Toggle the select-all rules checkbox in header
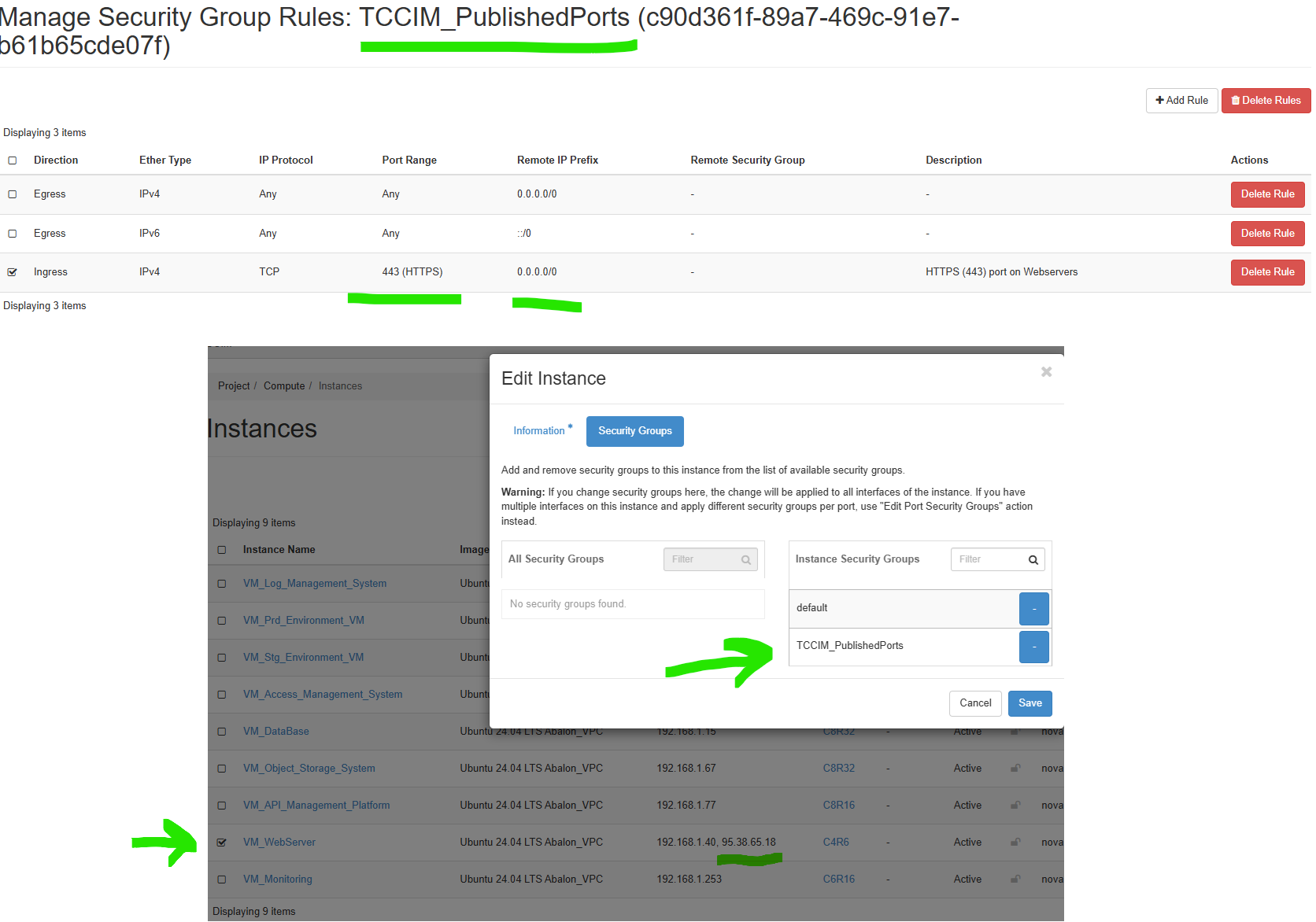 (x=13, y=160)
